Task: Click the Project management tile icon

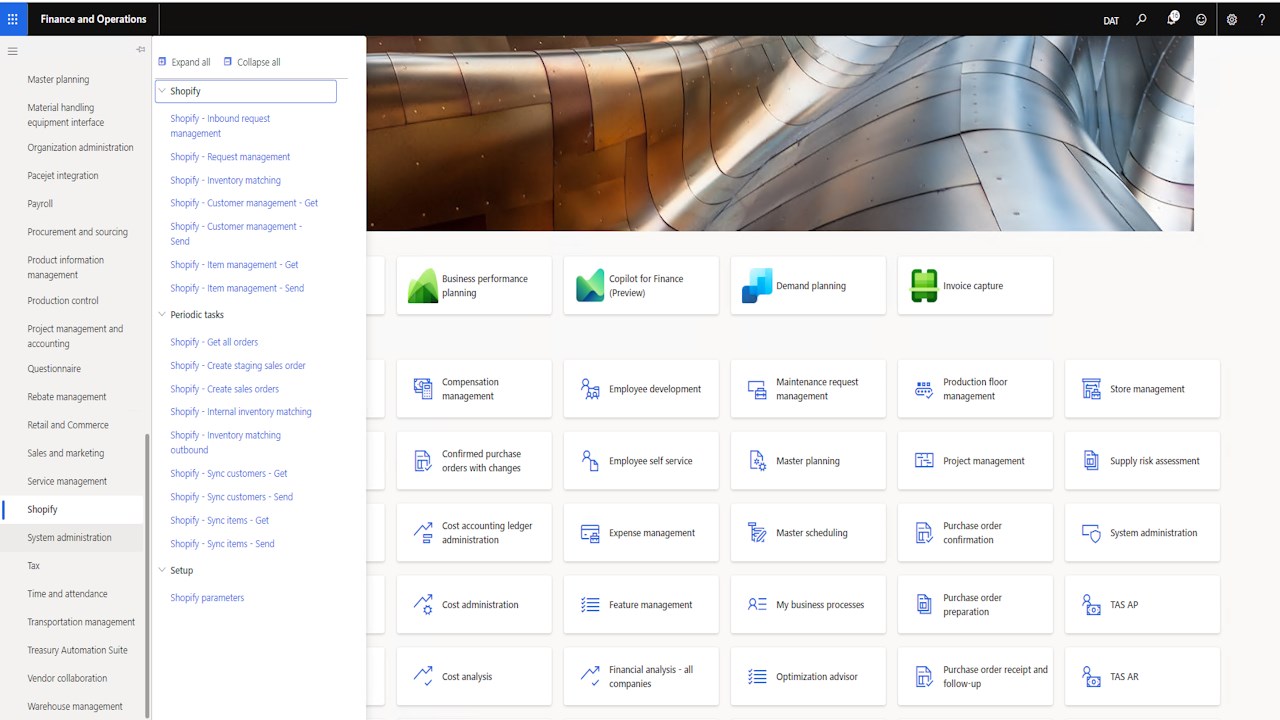Action: (924, 461)
